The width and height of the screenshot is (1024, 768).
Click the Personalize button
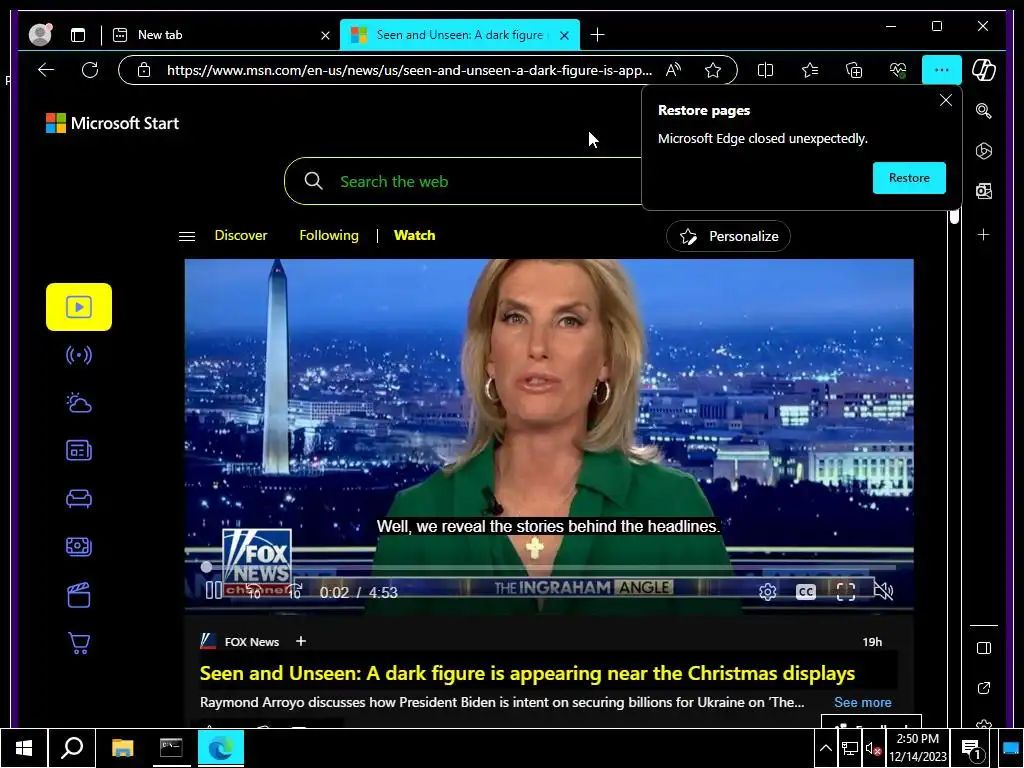[728, 236]
